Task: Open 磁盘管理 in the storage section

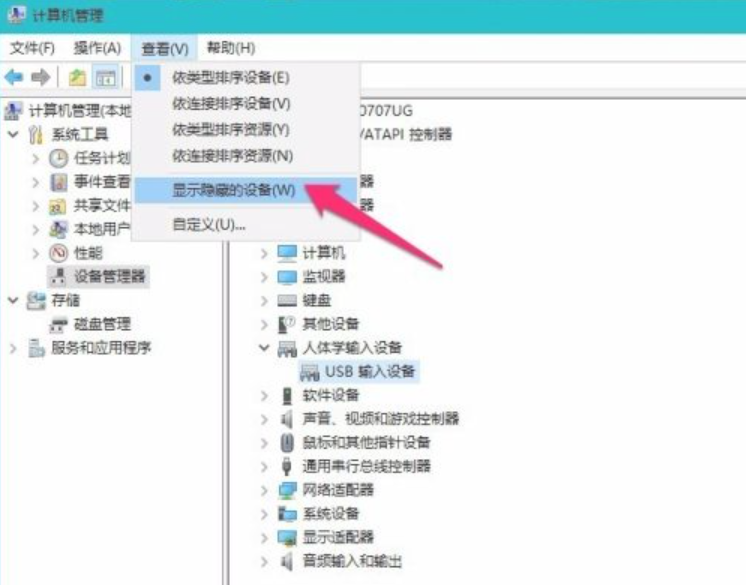Action: tap(102, 324)
